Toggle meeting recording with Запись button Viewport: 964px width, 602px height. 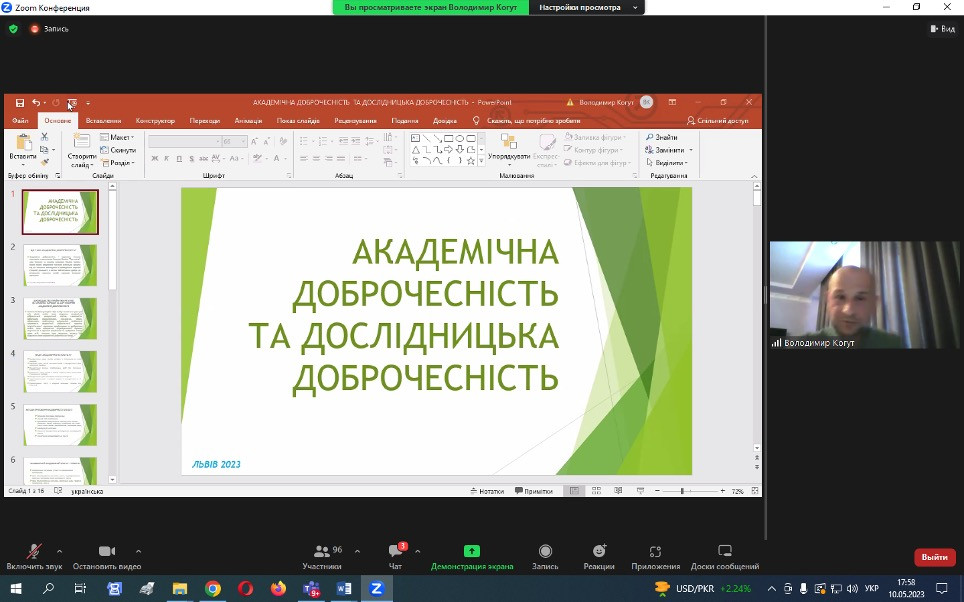tap(545, 552)
